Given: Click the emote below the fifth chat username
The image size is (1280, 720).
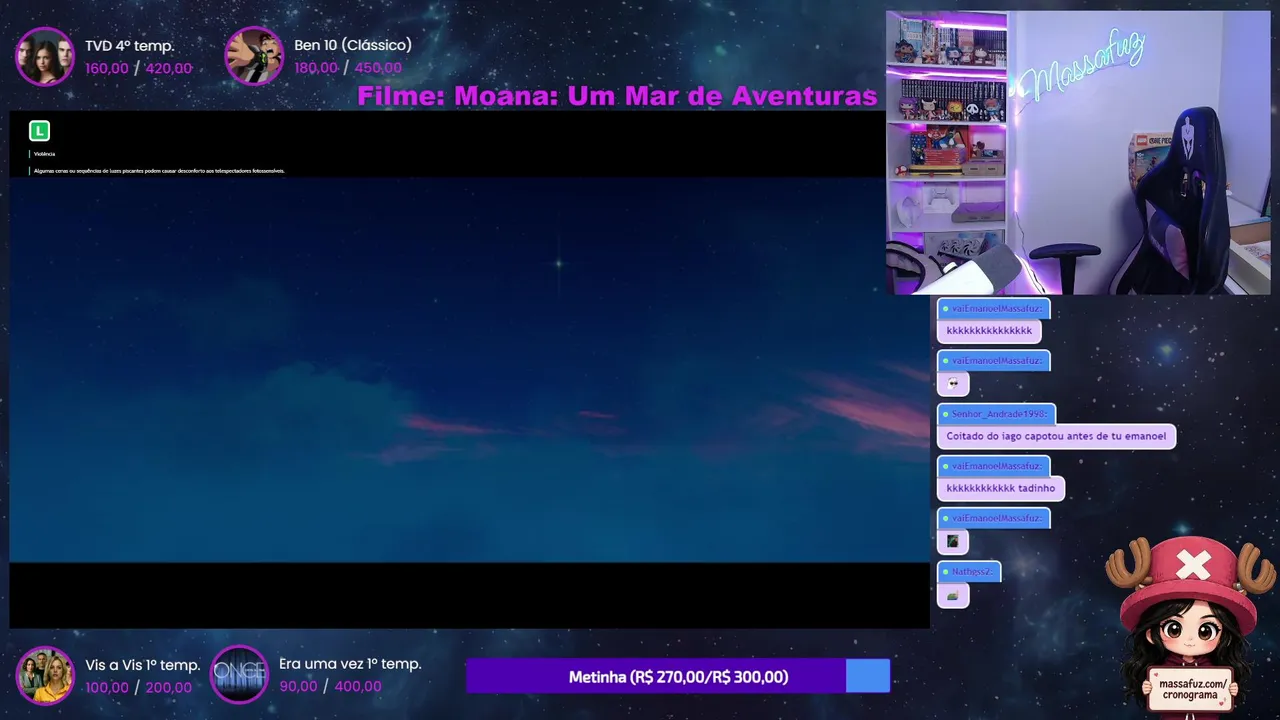Looking at the screenshot, I should click(953, 541).
